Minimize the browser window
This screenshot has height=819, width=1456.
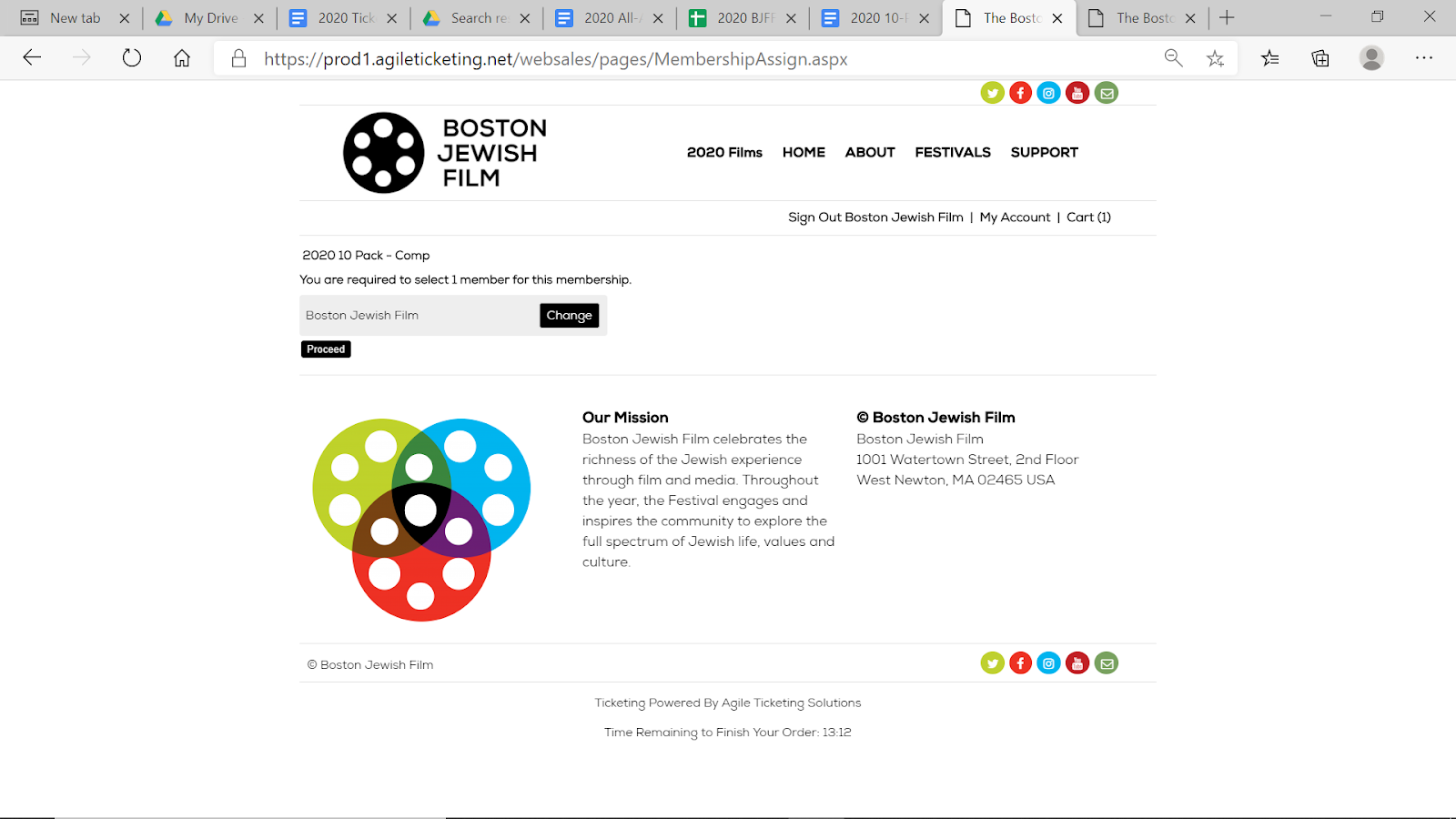tap(1326, 16)
